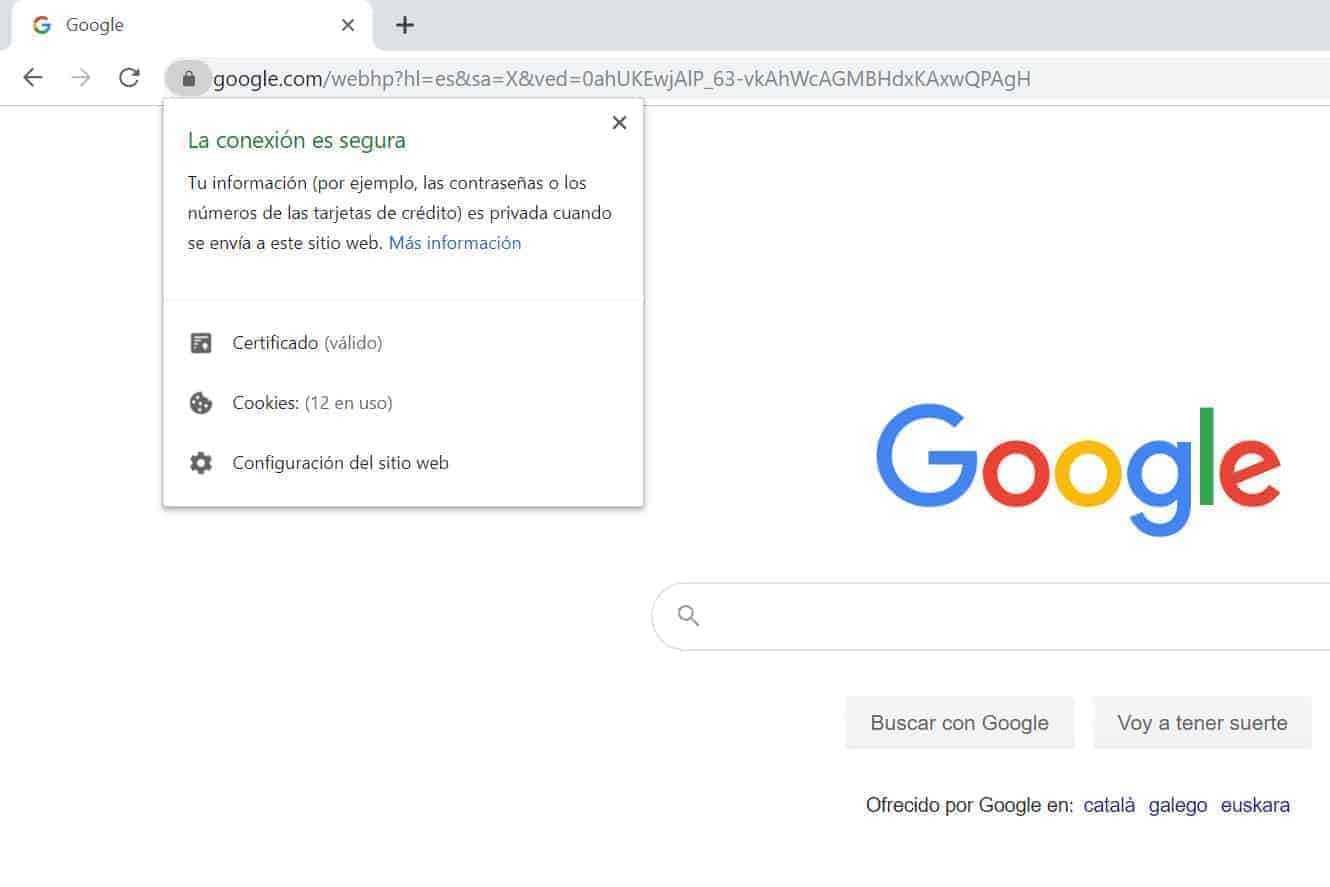Click the 'Buscar con Google' button
This screenshot has width=1330, height=887.
click(960, 723)
